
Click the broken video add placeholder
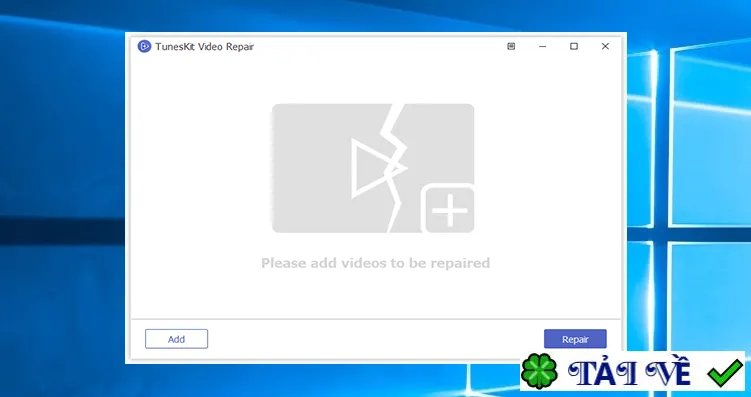pos(373,169)
